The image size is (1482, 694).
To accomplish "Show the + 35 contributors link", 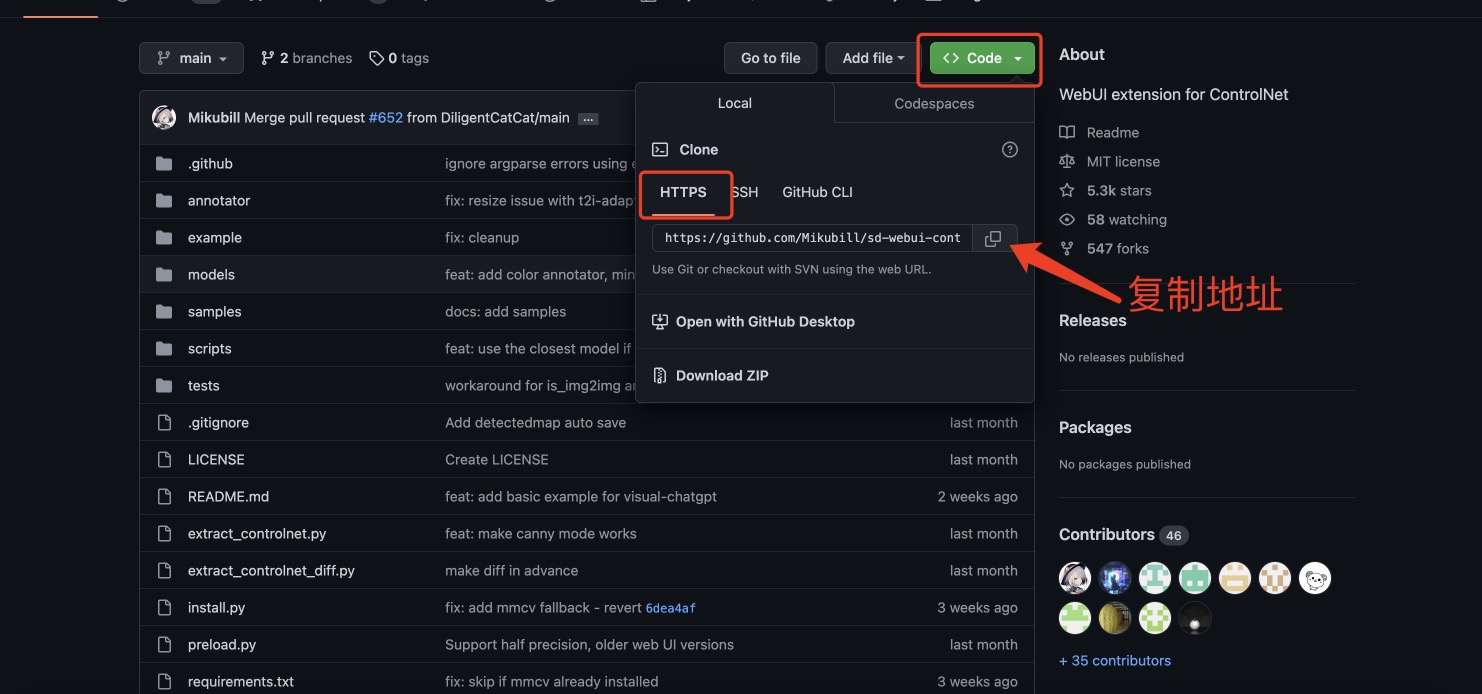I will pyautogui.click(x=1115, y=660).
